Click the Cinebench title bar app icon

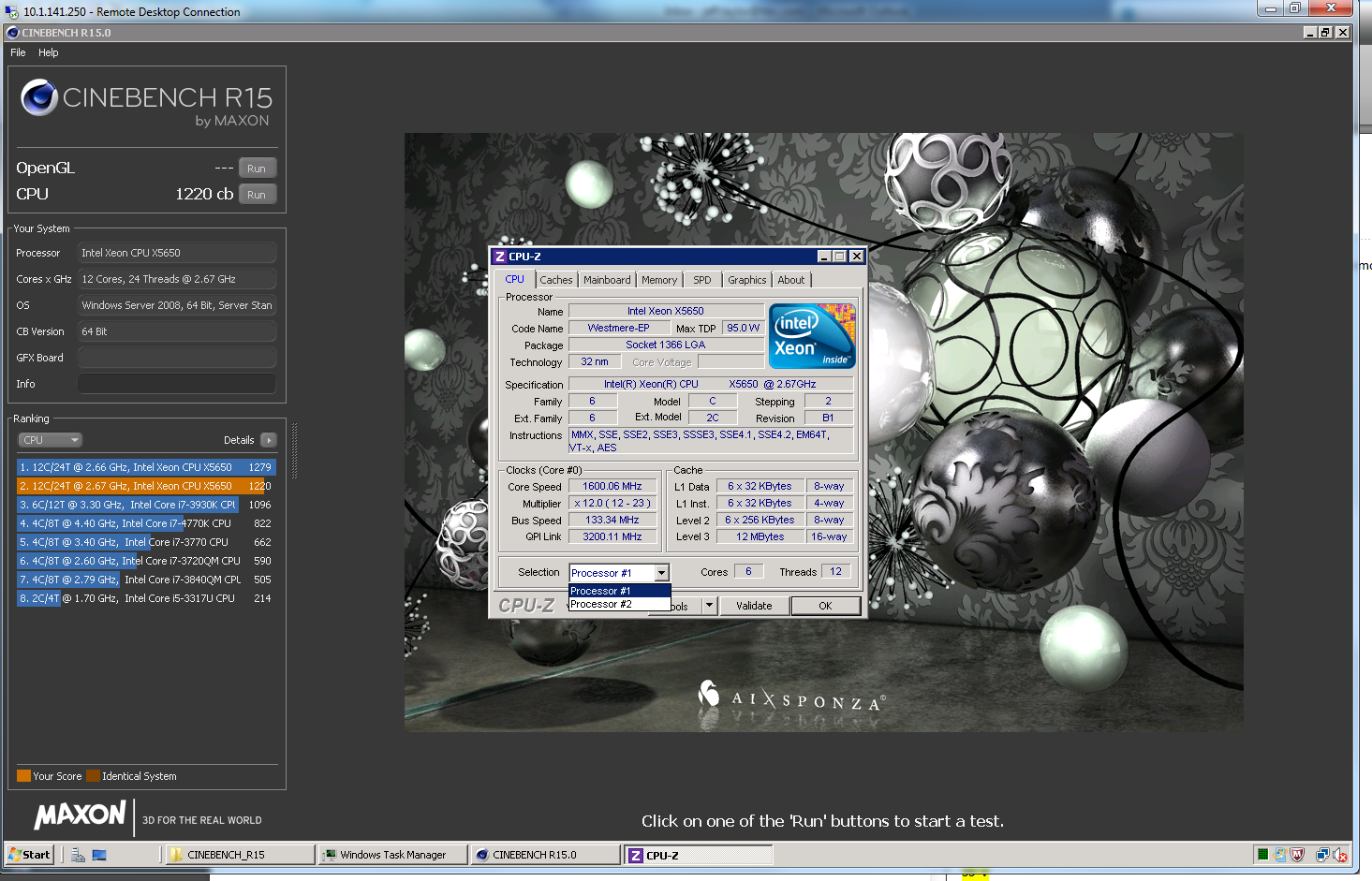click(12, 32)
